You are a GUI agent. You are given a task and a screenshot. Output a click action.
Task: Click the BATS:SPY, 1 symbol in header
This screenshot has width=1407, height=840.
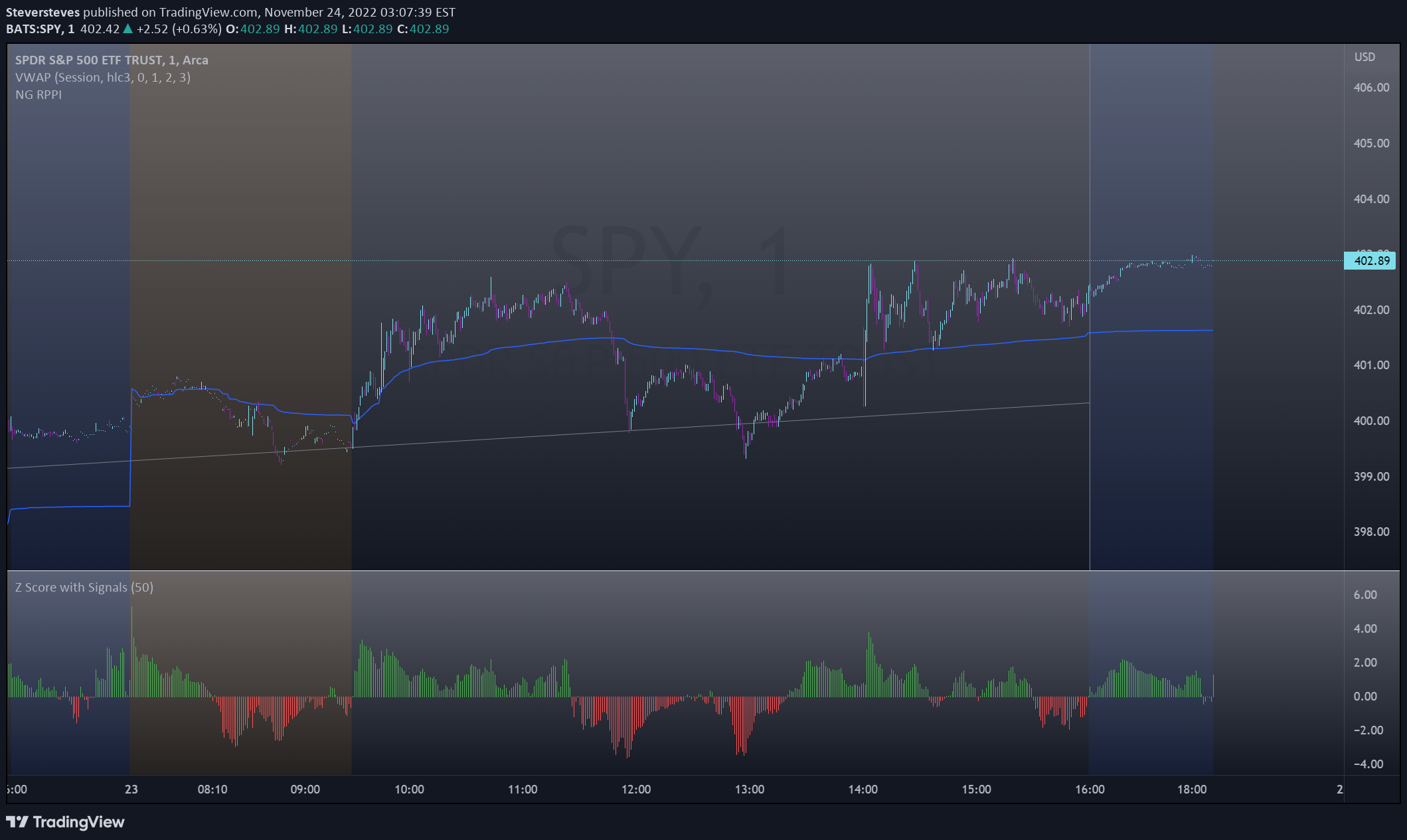coord(41,29)
